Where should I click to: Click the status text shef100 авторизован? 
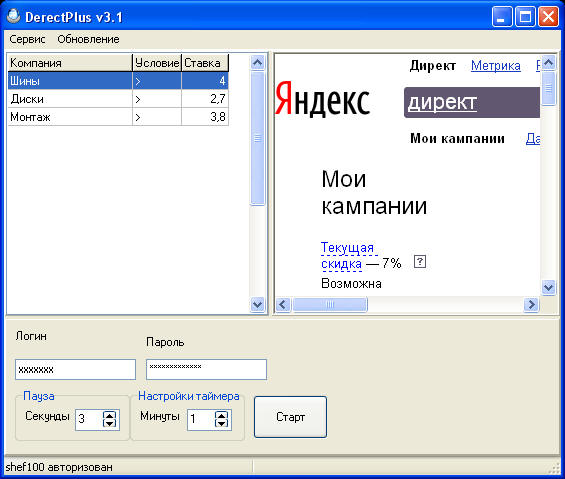59,467
